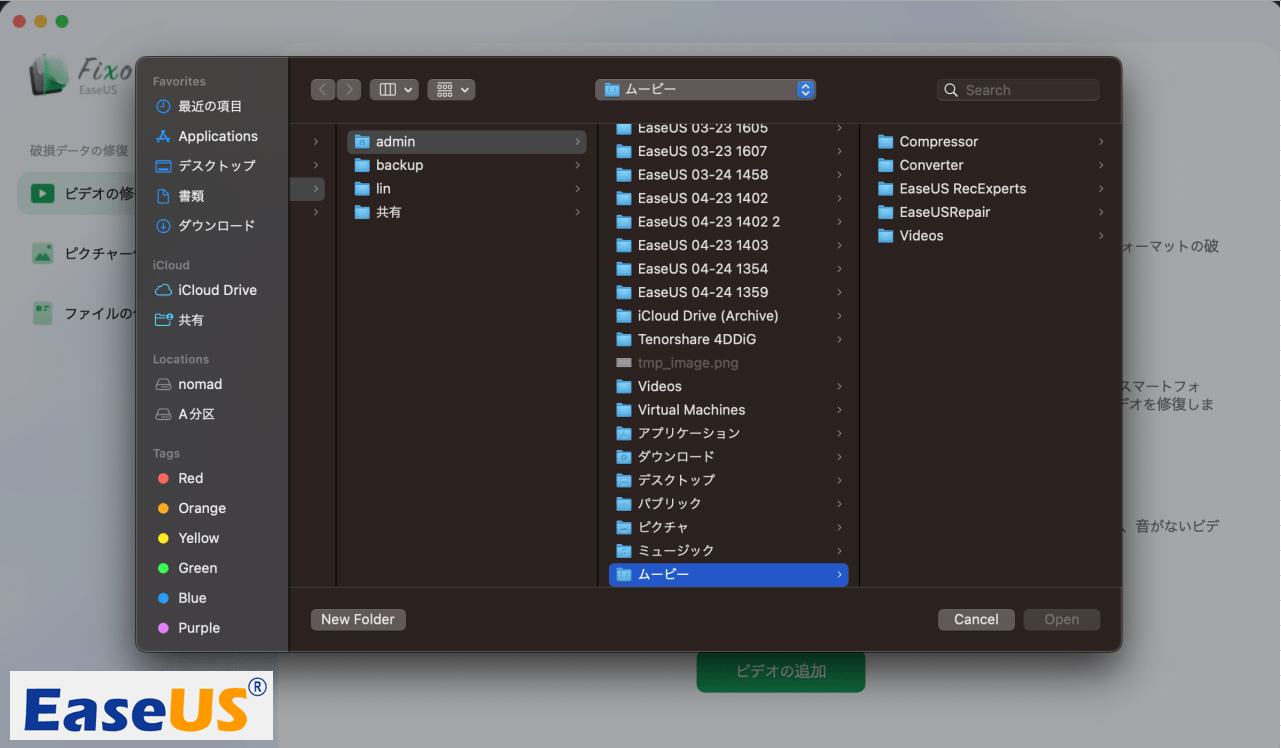1281x748 pixels.
Task: Select Virtual Machines folder
Action: click(x=728, y=410)
